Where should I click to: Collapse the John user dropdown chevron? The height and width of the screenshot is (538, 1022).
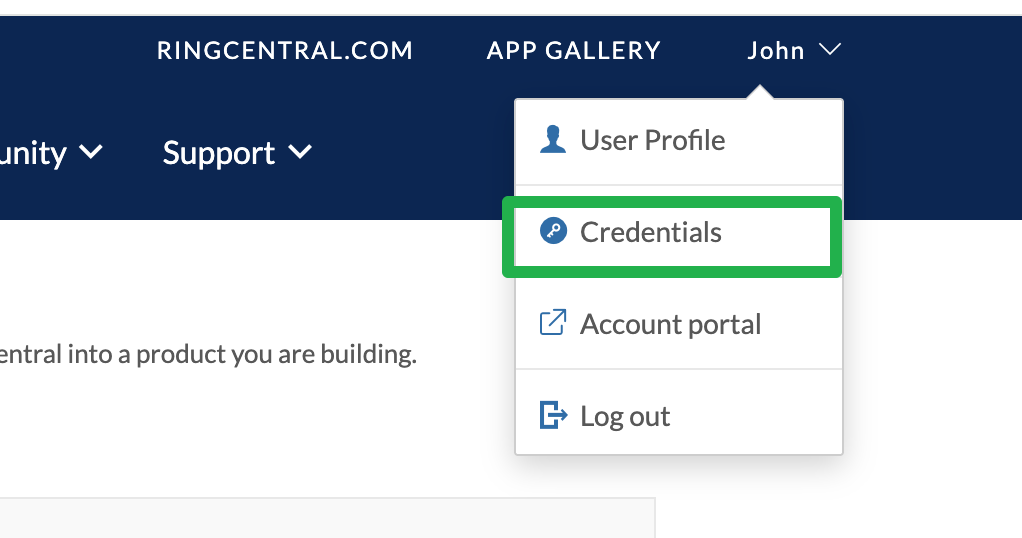830,50
